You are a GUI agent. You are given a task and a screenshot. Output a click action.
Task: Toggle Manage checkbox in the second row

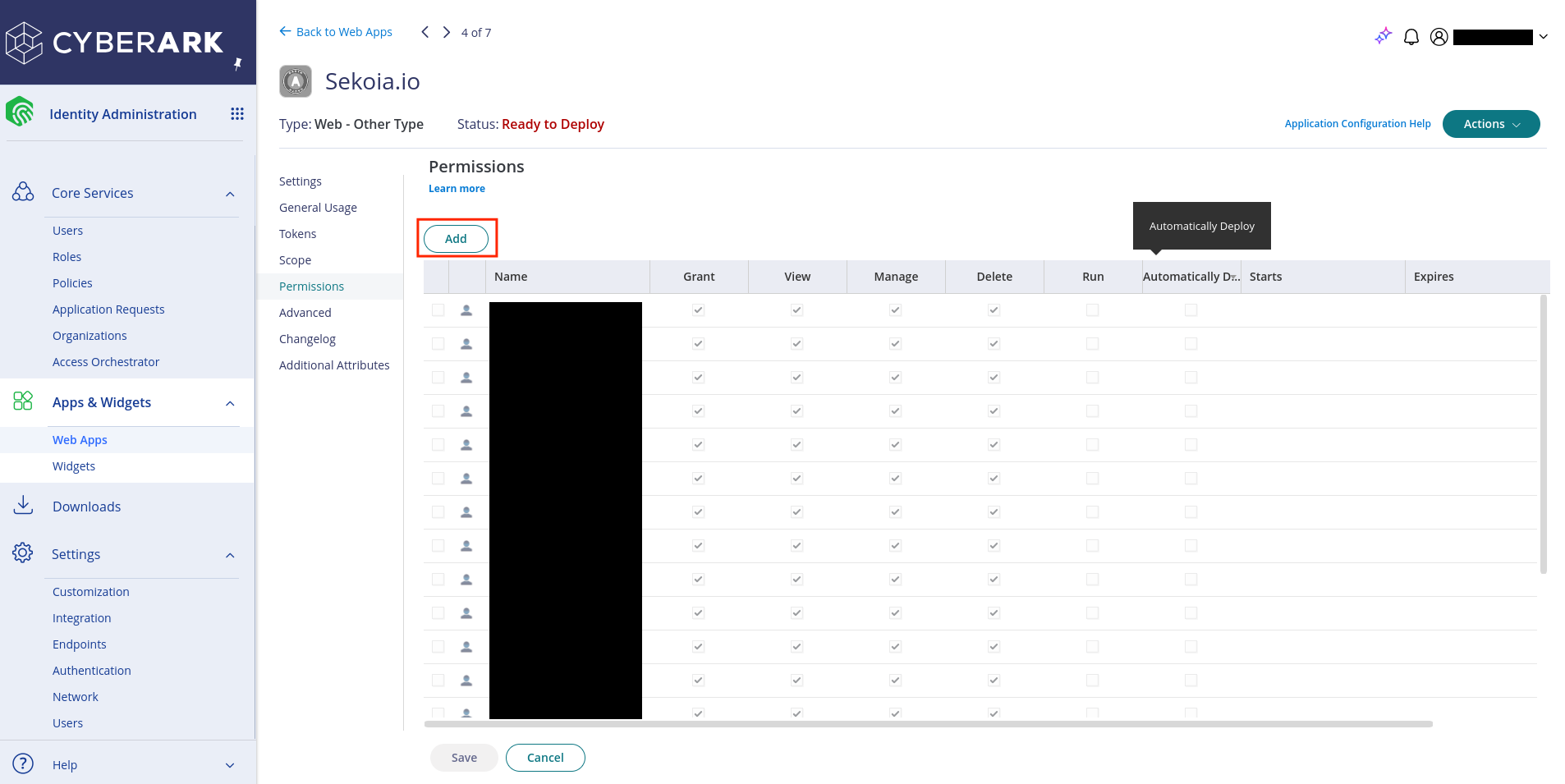point(895,344)
